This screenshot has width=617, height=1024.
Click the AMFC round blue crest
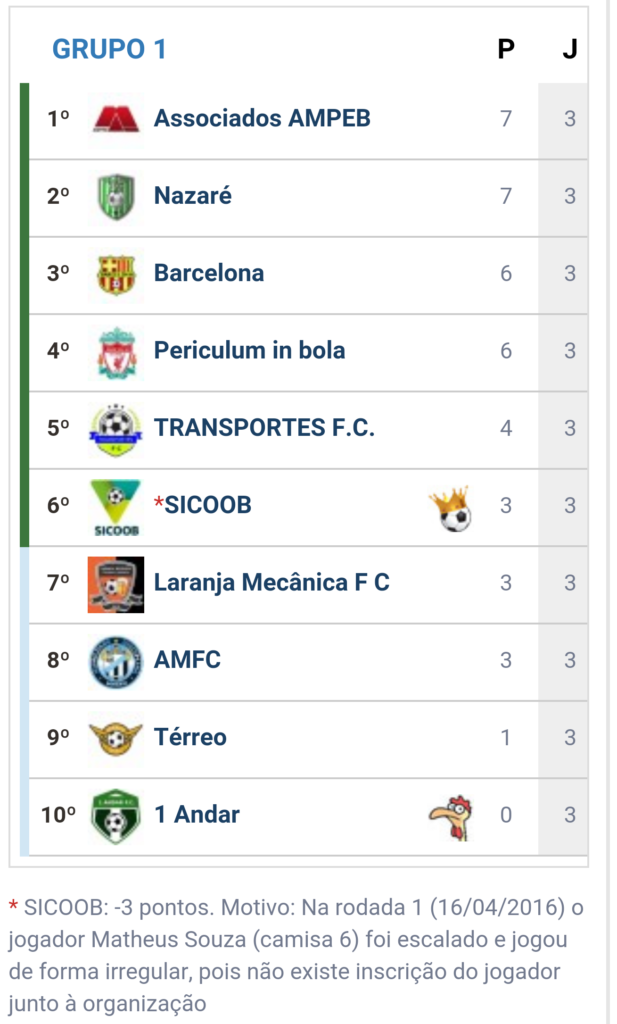tap(116, 661)
